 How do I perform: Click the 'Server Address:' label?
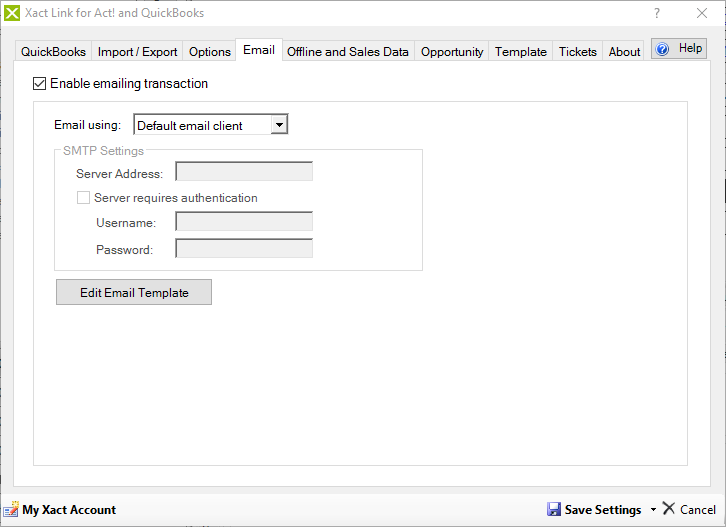point(119,174)
